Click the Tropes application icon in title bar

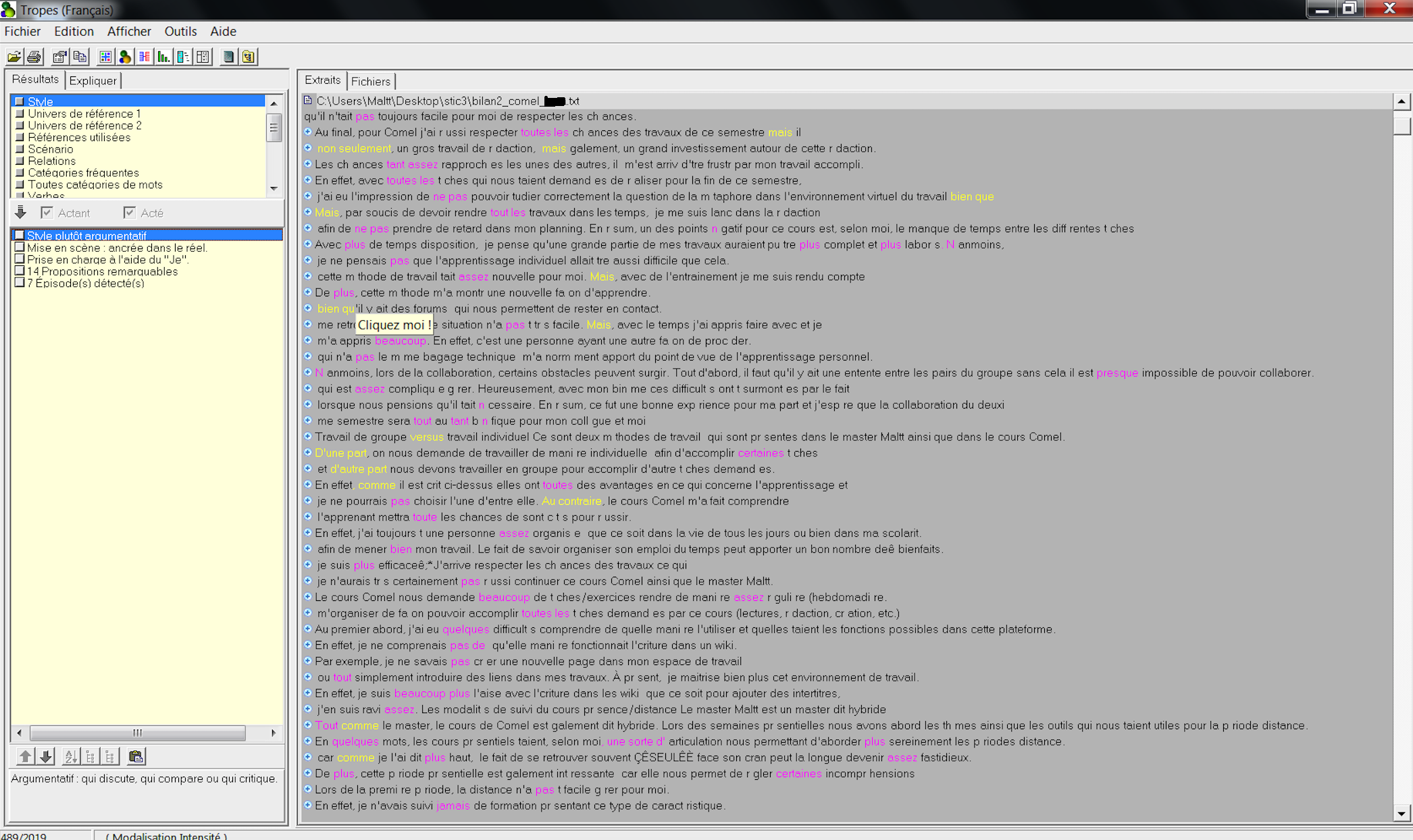coord(8,9)
